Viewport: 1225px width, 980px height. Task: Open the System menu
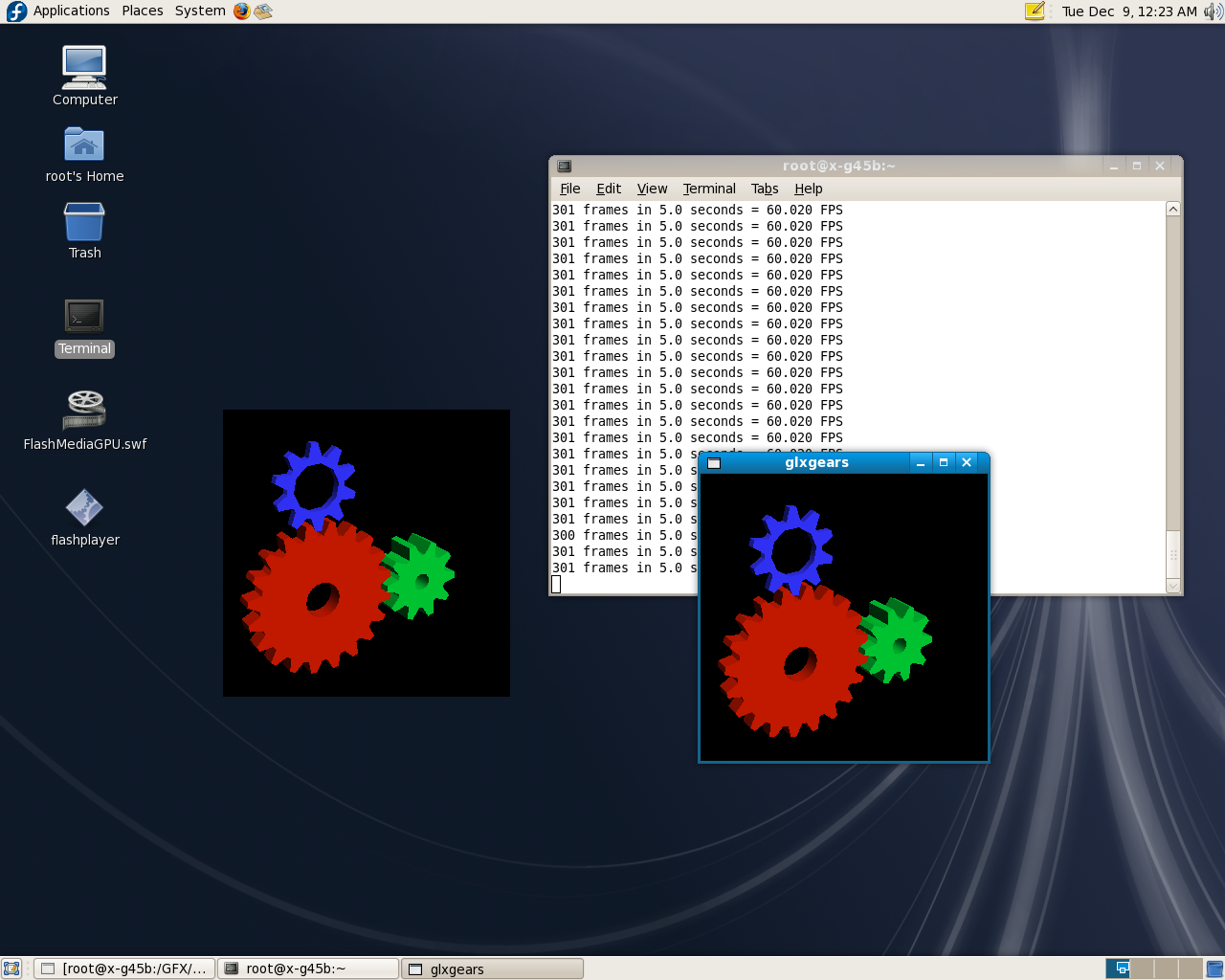[x=200, y=11]
